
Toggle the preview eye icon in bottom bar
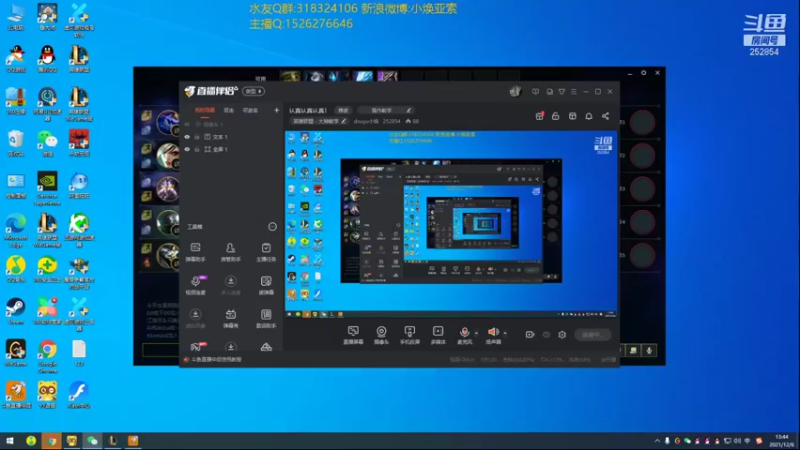(x=546, y=335)
